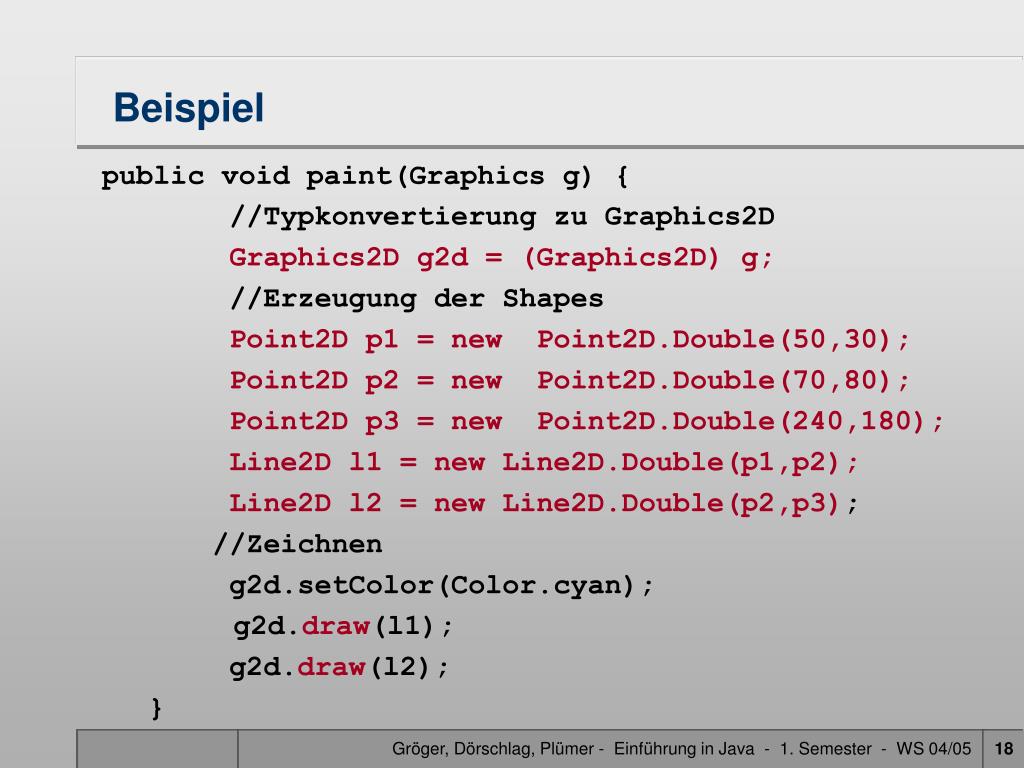Image resolution: width=1024 pixels, height=768 pixels.
Task: Click the Line2D l2 declaration line
Action: pyautogui.click(x=543, y=504)
